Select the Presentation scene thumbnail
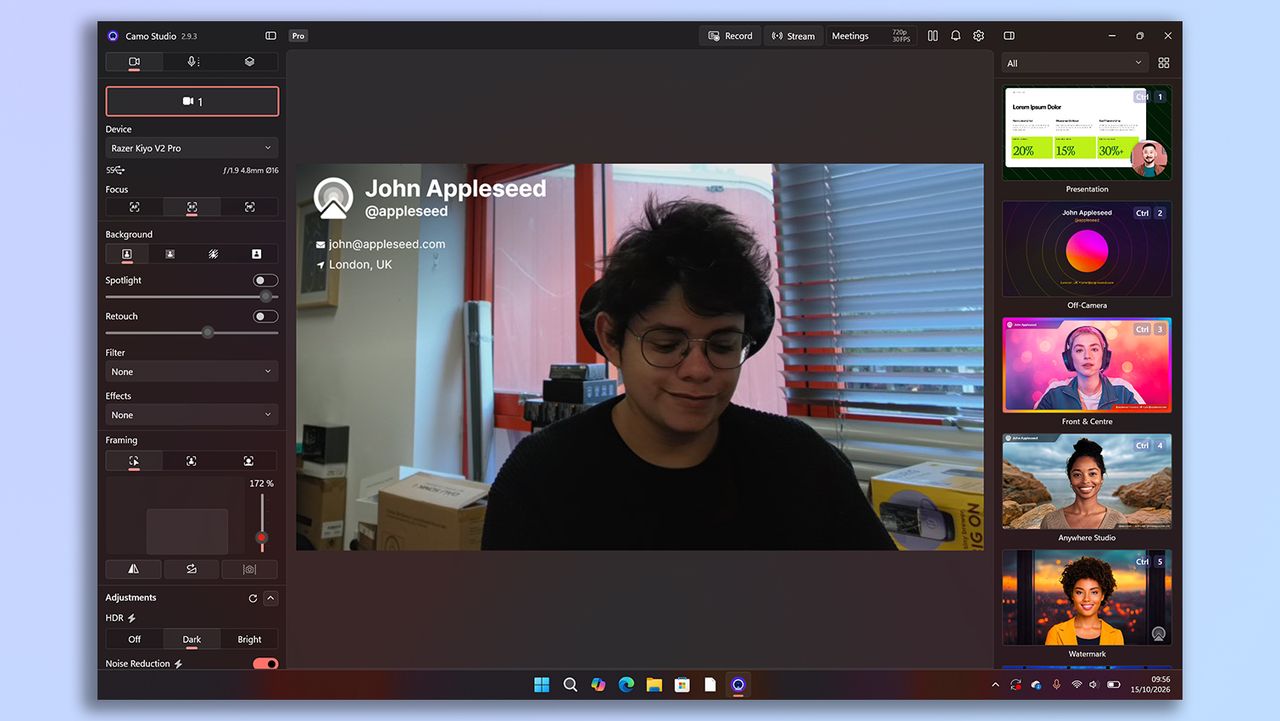 [x=1087, y=133]
